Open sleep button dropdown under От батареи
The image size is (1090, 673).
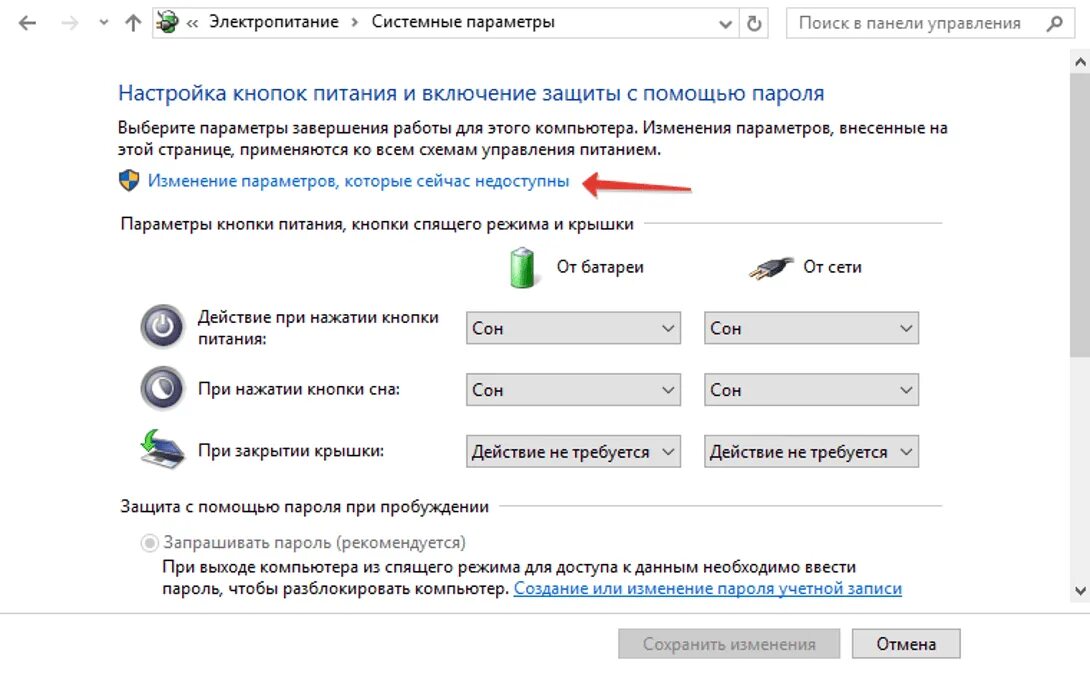[x=573, y=390]
